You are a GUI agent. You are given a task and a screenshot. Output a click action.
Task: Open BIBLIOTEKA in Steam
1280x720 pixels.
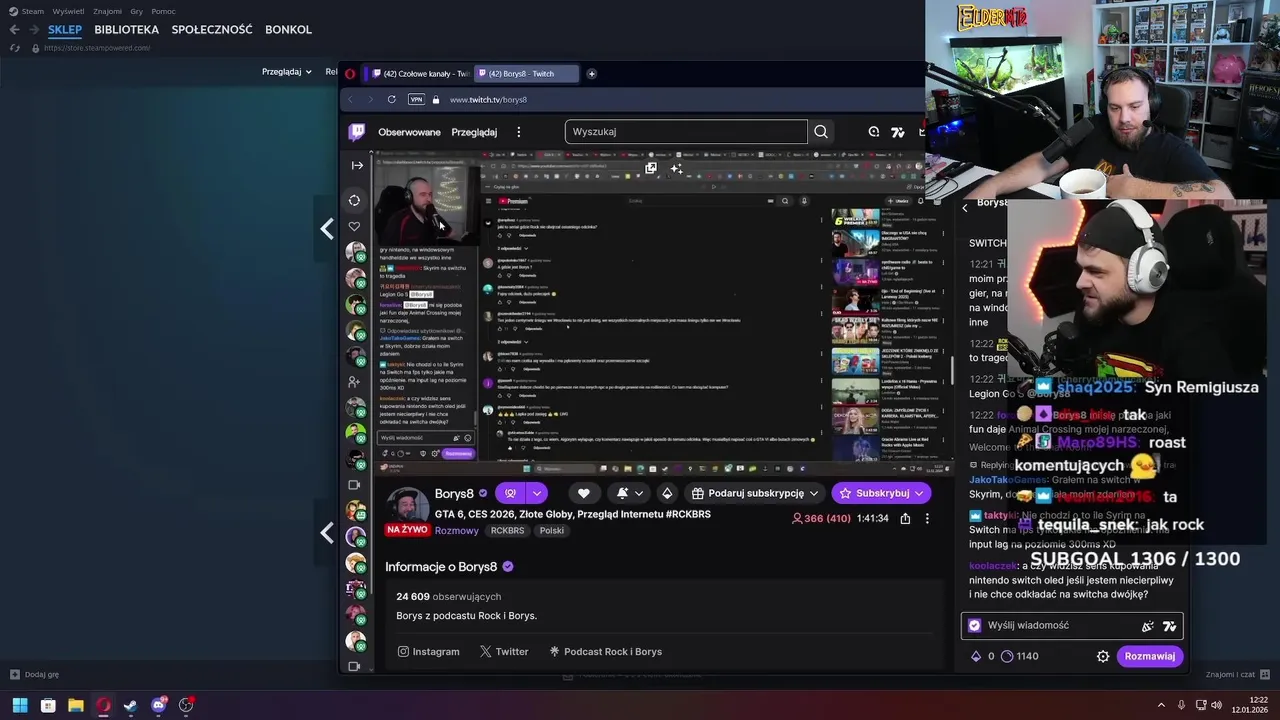pyautogui.click(x=127, y=29)
